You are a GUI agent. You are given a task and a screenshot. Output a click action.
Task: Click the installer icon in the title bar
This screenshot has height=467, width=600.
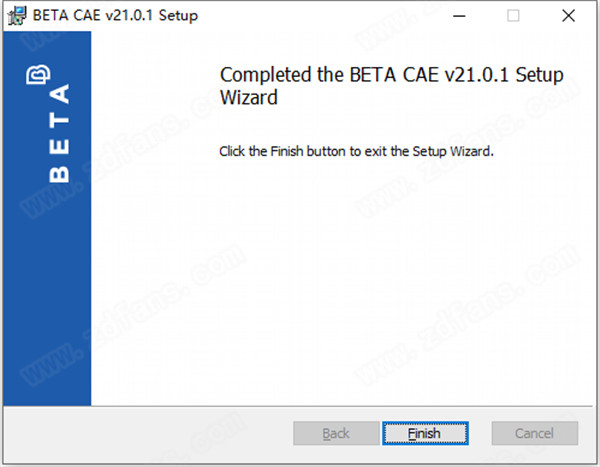(x=16, y=16)
